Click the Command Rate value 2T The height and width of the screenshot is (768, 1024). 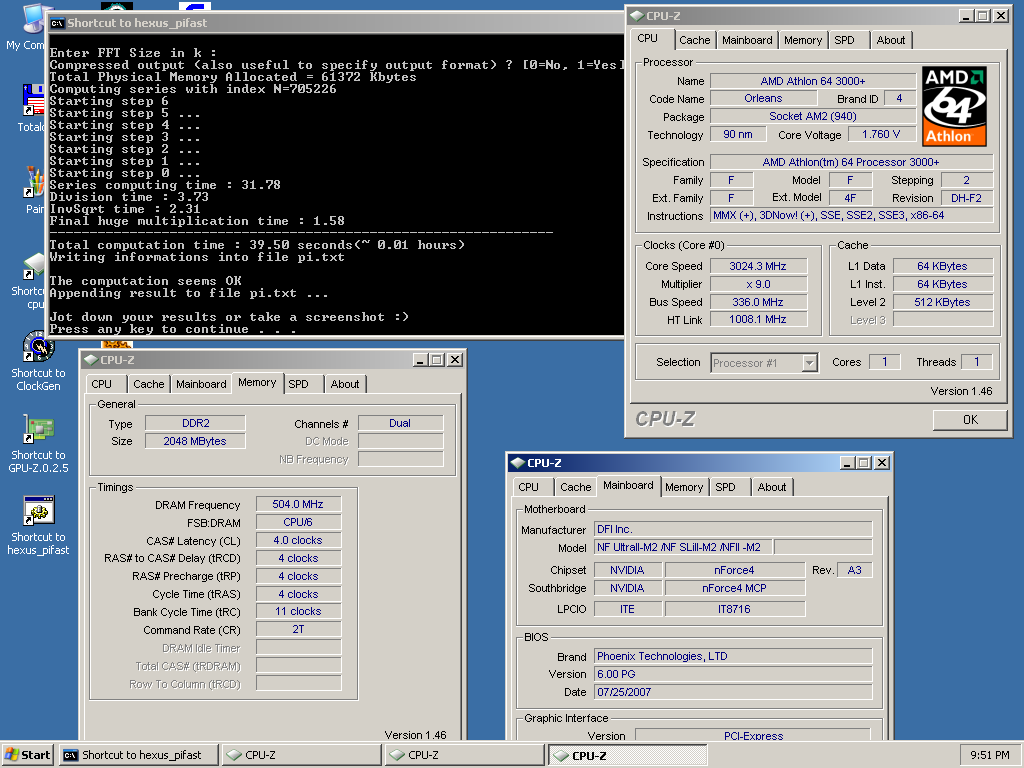point(298,630)
